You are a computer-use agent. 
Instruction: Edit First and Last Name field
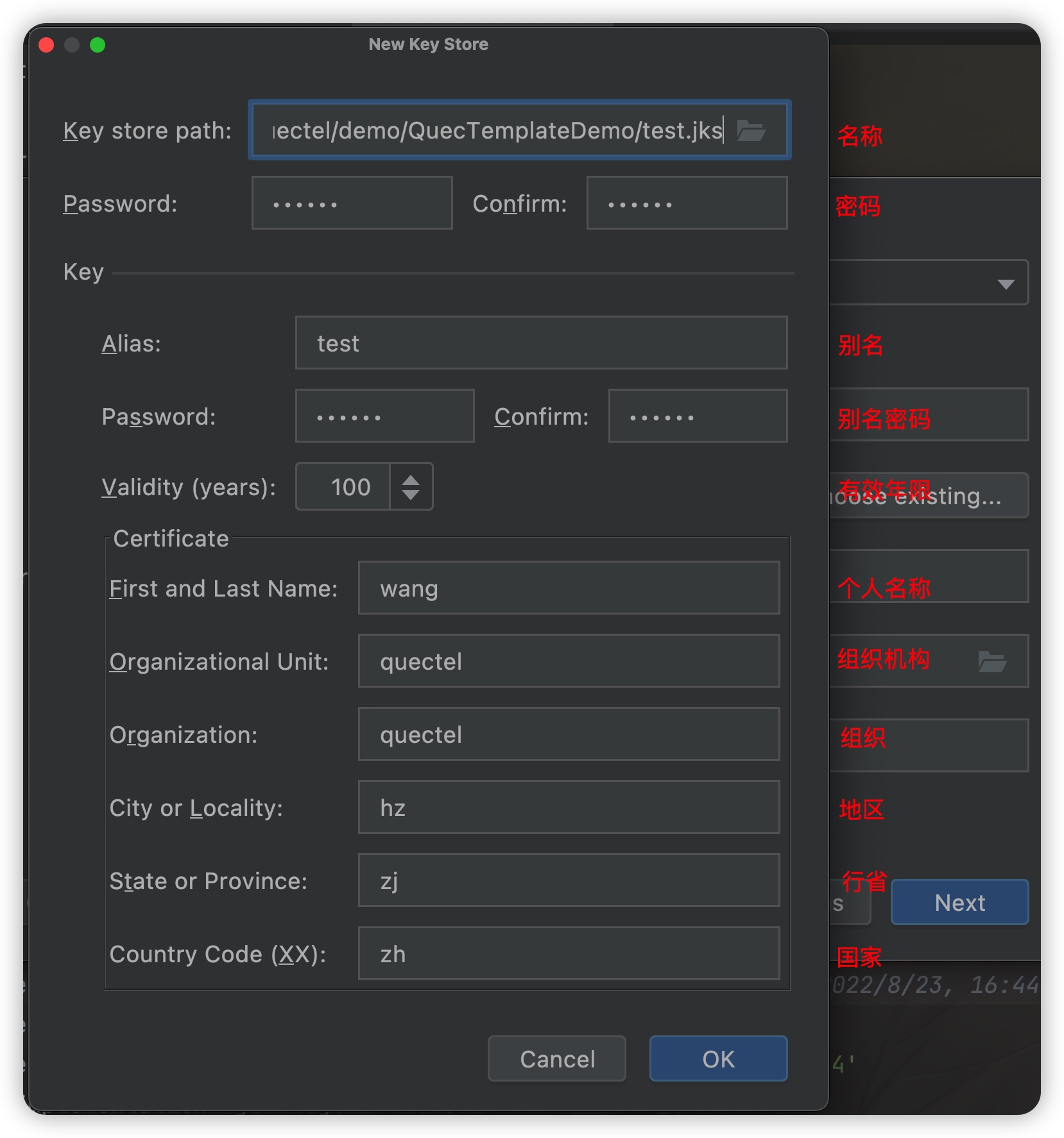(569, 588)
